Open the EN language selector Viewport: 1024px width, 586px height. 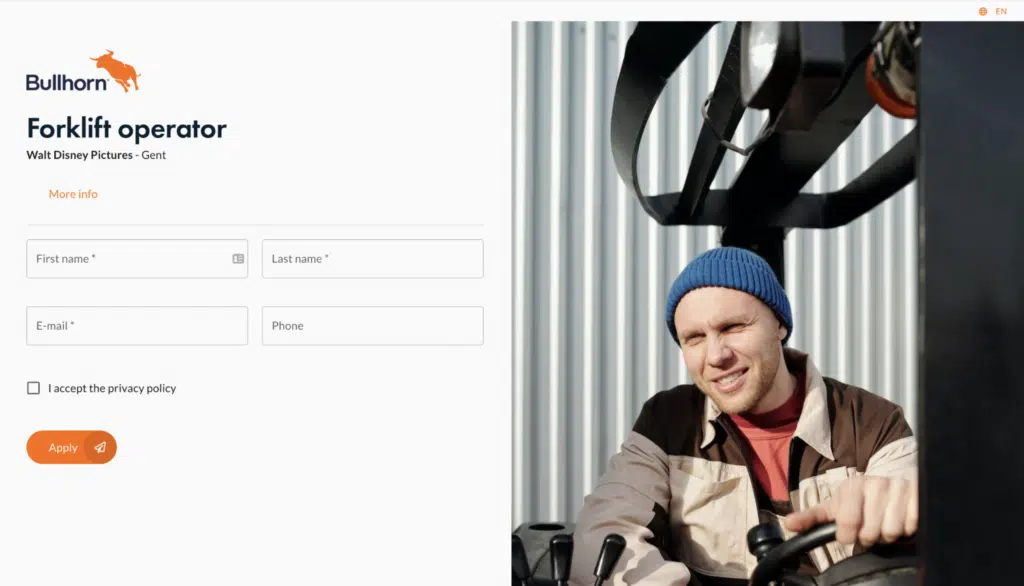(1000, 11)
